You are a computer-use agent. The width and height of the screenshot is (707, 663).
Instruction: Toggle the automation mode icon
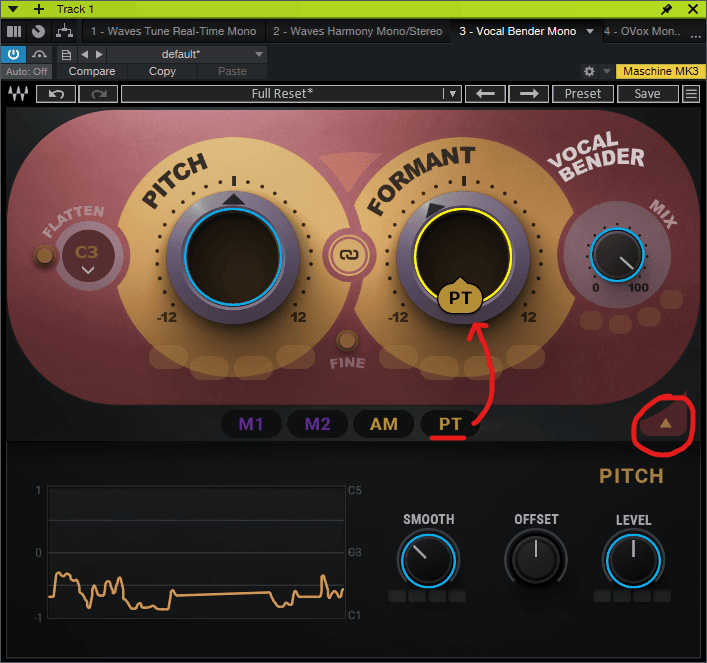40,55
